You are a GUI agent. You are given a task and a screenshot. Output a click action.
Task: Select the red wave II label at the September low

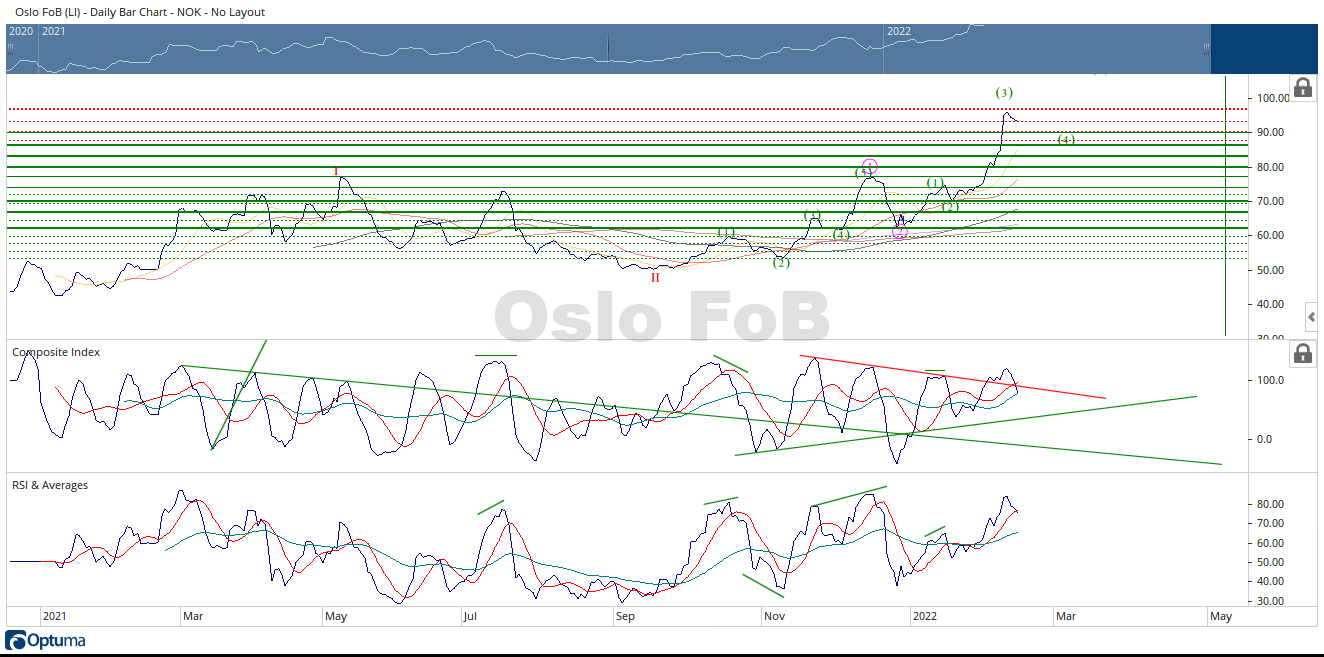coord(655,277)
